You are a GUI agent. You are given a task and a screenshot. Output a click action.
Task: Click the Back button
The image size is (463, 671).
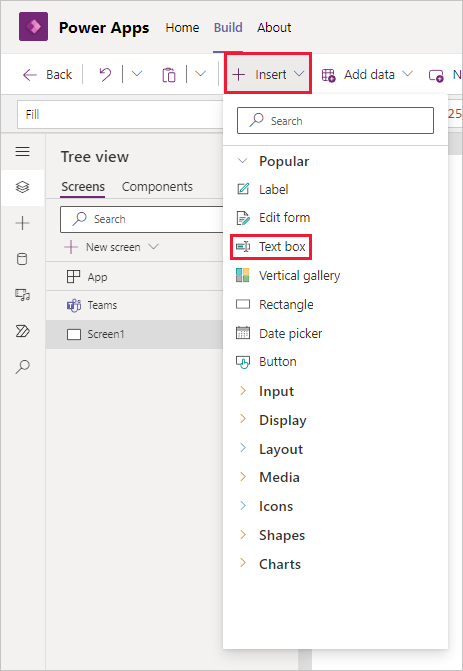[x=47, y=74]
